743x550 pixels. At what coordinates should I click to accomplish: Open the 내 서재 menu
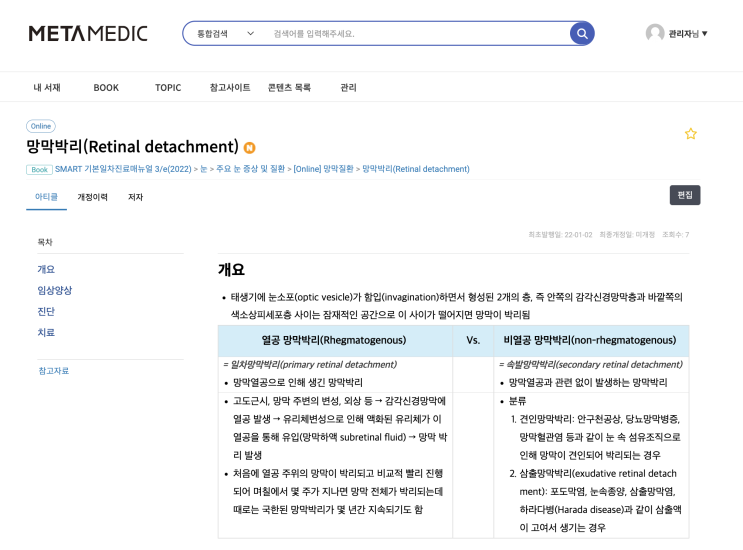click(47, 88)
